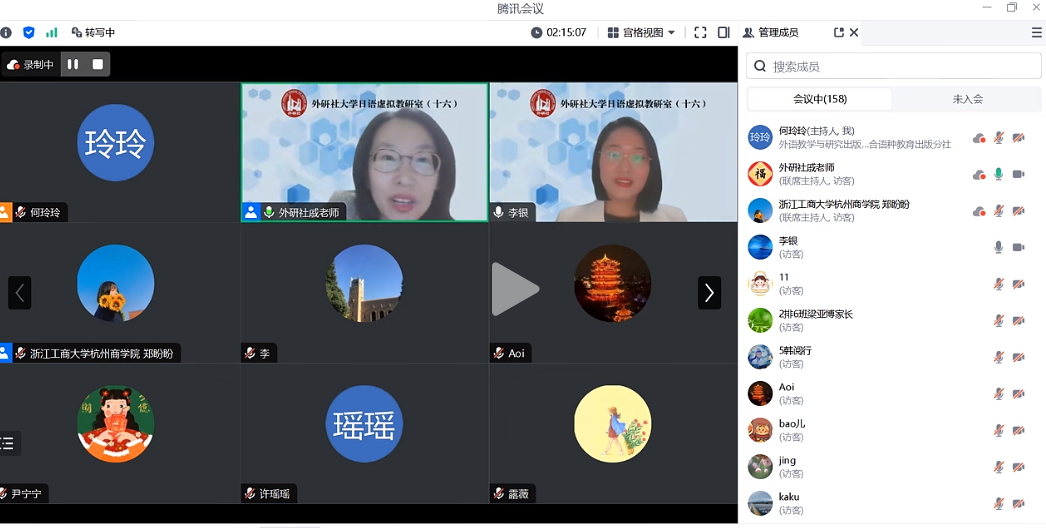Open the 宫格视图 view dropdown
Viewport: 1046px width, 528px height.
(641, 33)
